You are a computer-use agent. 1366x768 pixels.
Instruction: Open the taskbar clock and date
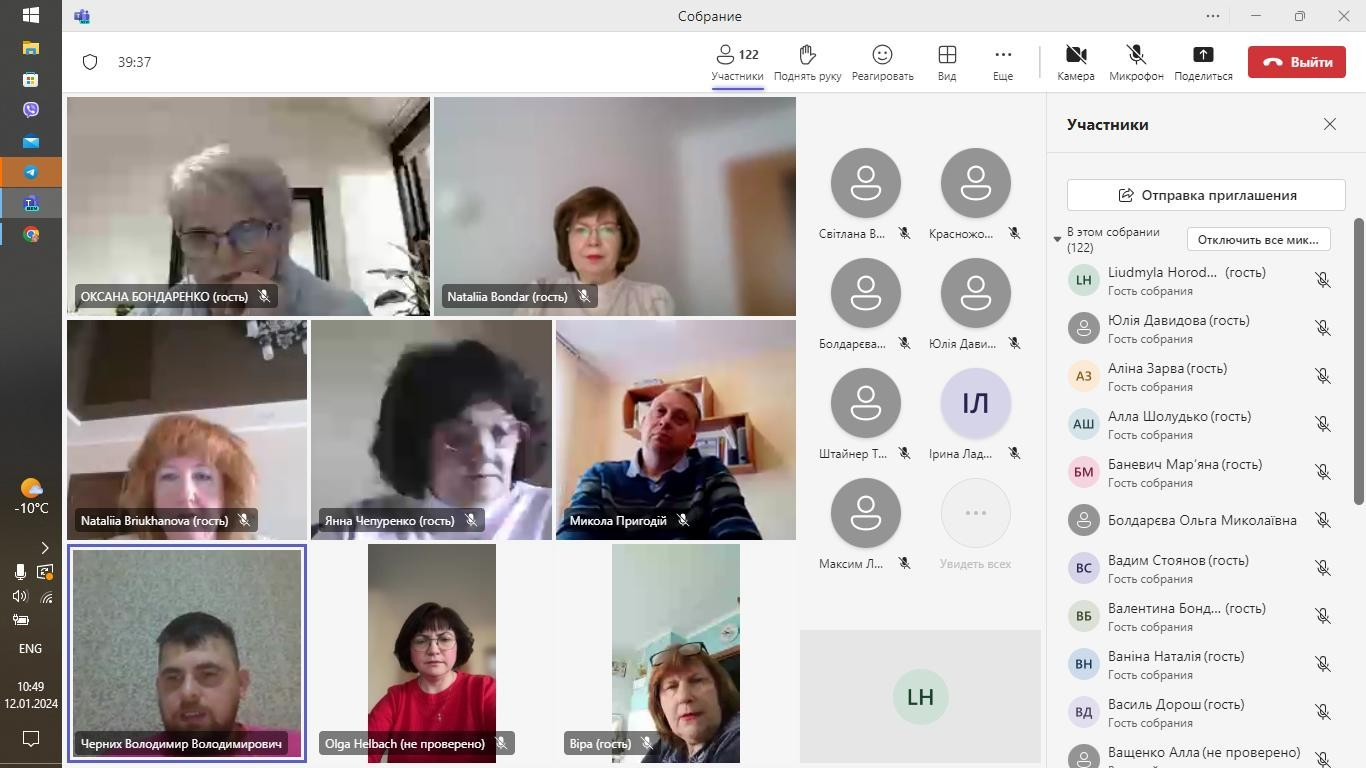coord(31,695)
